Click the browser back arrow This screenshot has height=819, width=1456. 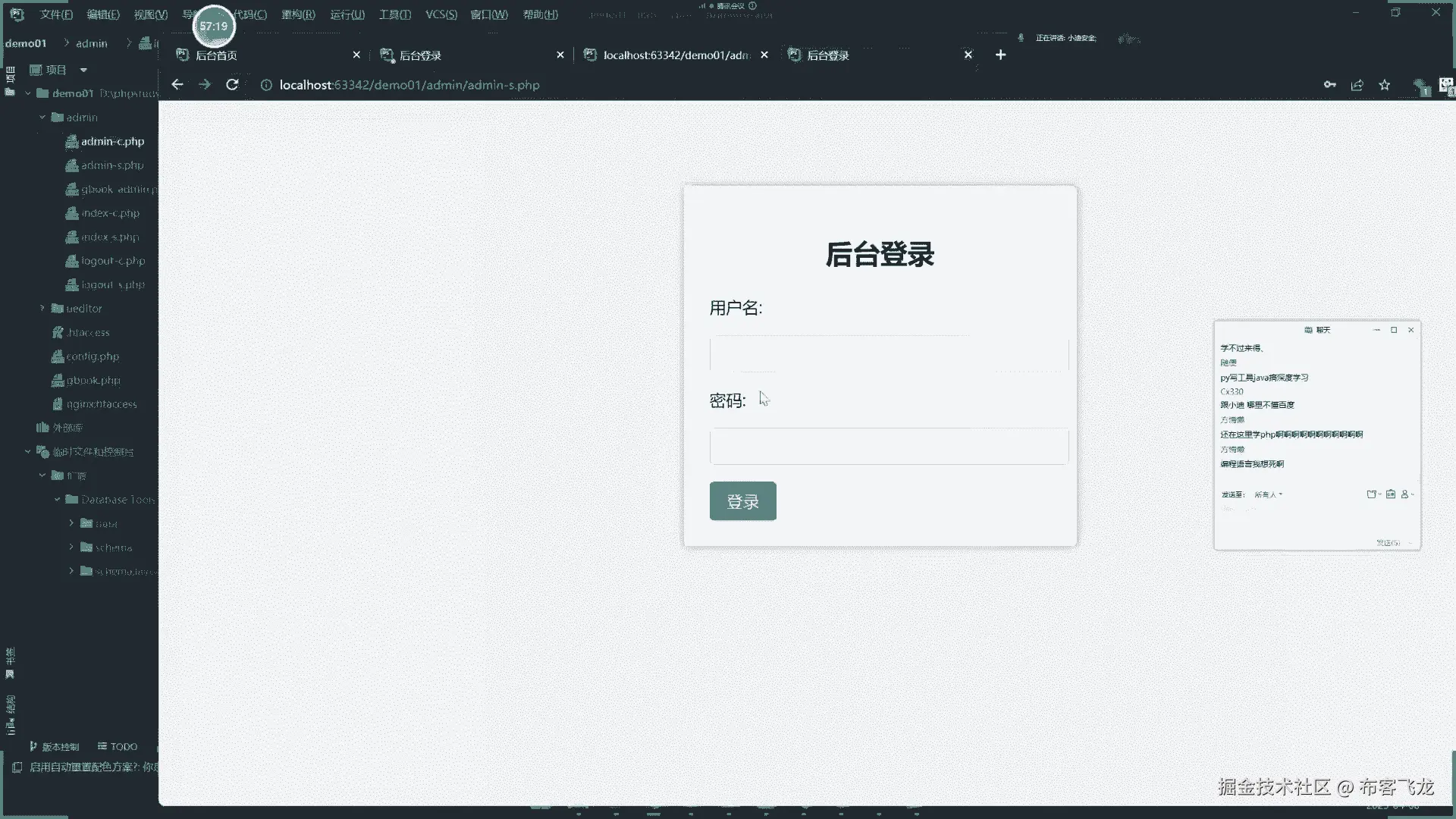point(177,85)
